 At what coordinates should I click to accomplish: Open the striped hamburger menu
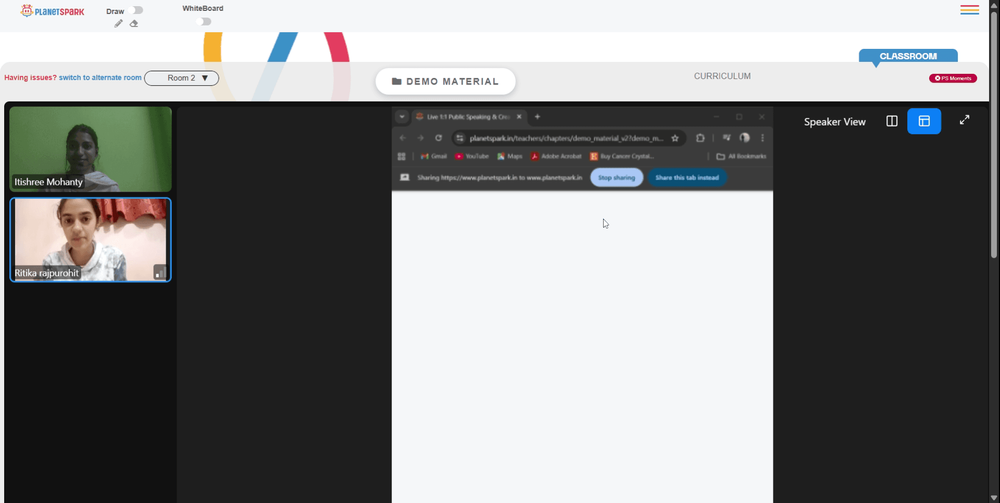[969, 10]
